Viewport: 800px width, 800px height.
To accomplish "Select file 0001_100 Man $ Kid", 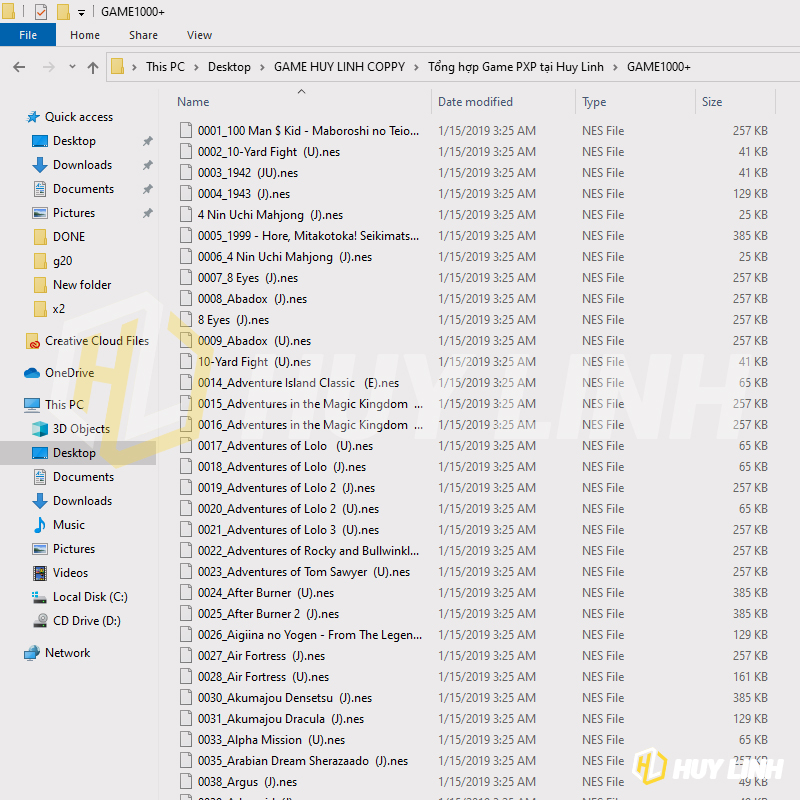I will tap(308, 131).
